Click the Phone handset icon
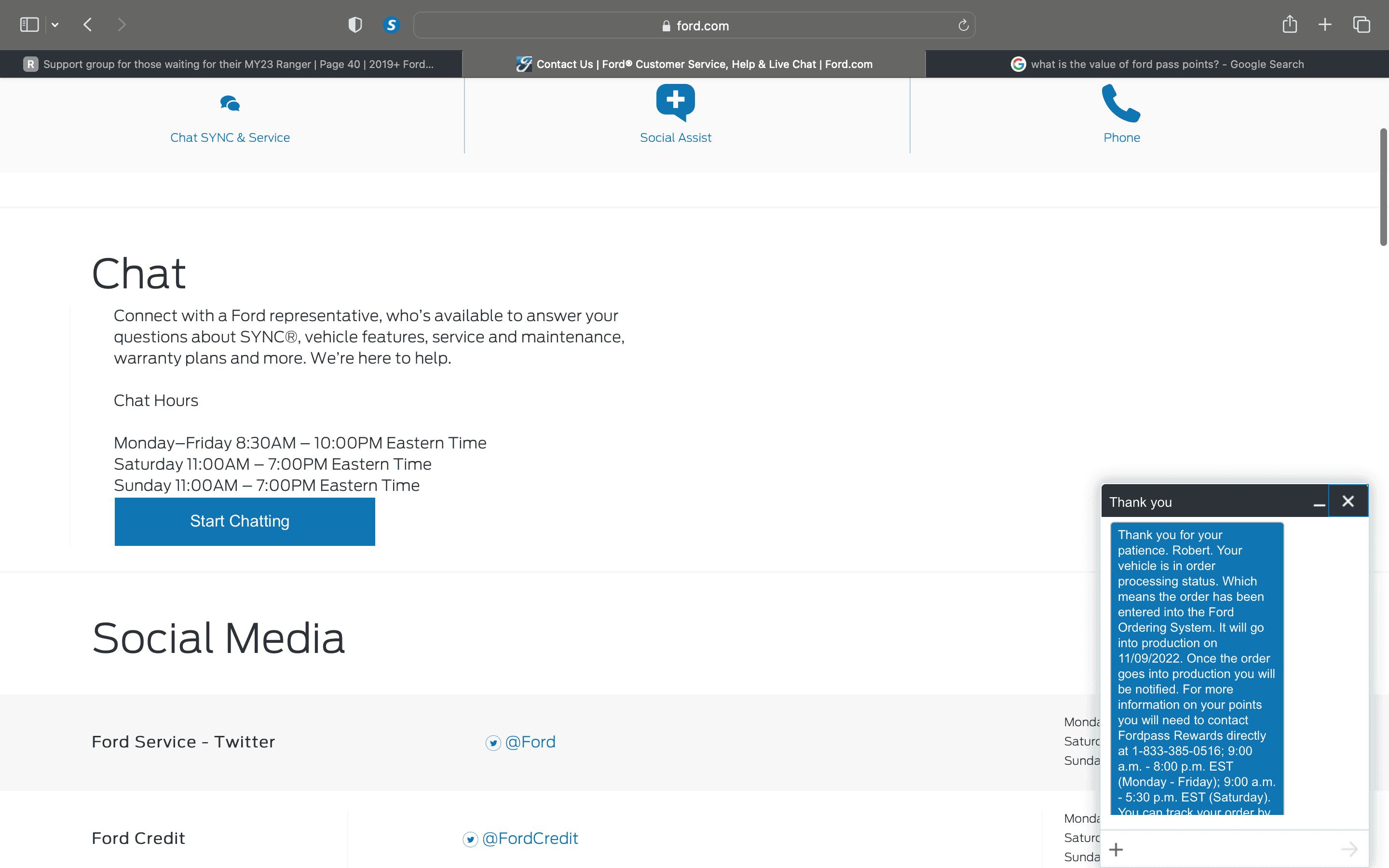This screenshot has height=868, width=1389. click(x=1121, y=103)
